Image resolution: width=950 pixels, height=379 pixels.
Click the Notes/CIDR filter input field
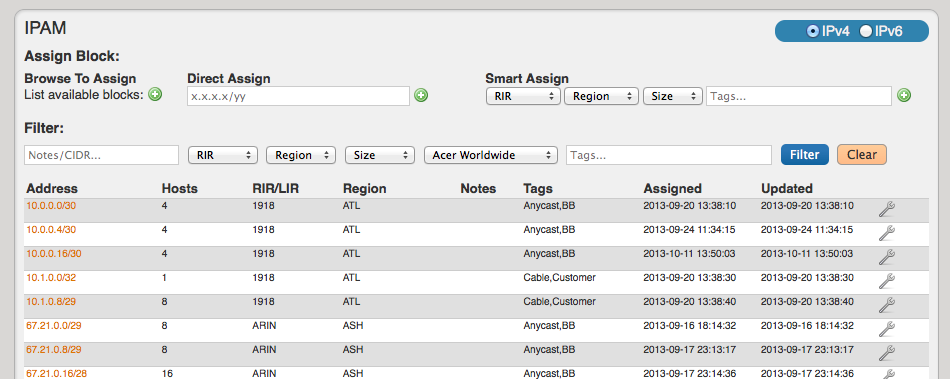point(102,155)
